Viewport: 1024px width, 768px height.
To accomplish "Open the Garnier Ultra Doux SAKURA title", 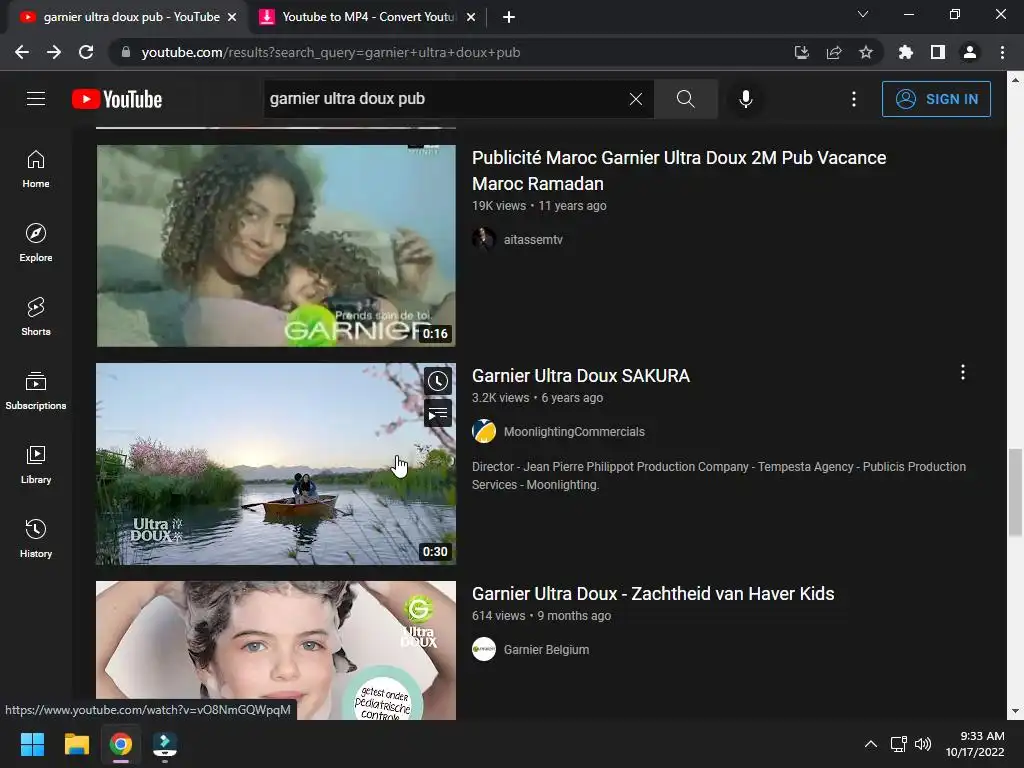I will coord(581,376).
